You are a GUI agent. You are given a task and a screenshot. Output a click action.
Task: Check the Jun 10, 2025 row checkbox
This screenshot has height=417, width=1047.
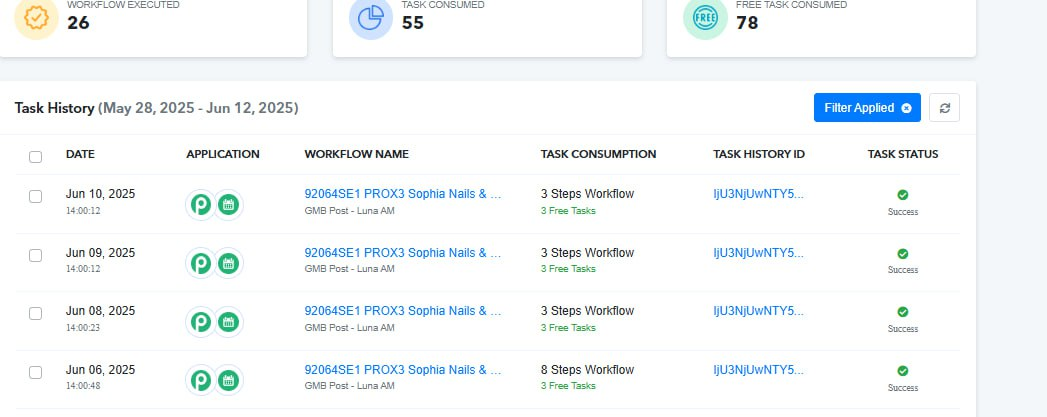pos(35,196)
